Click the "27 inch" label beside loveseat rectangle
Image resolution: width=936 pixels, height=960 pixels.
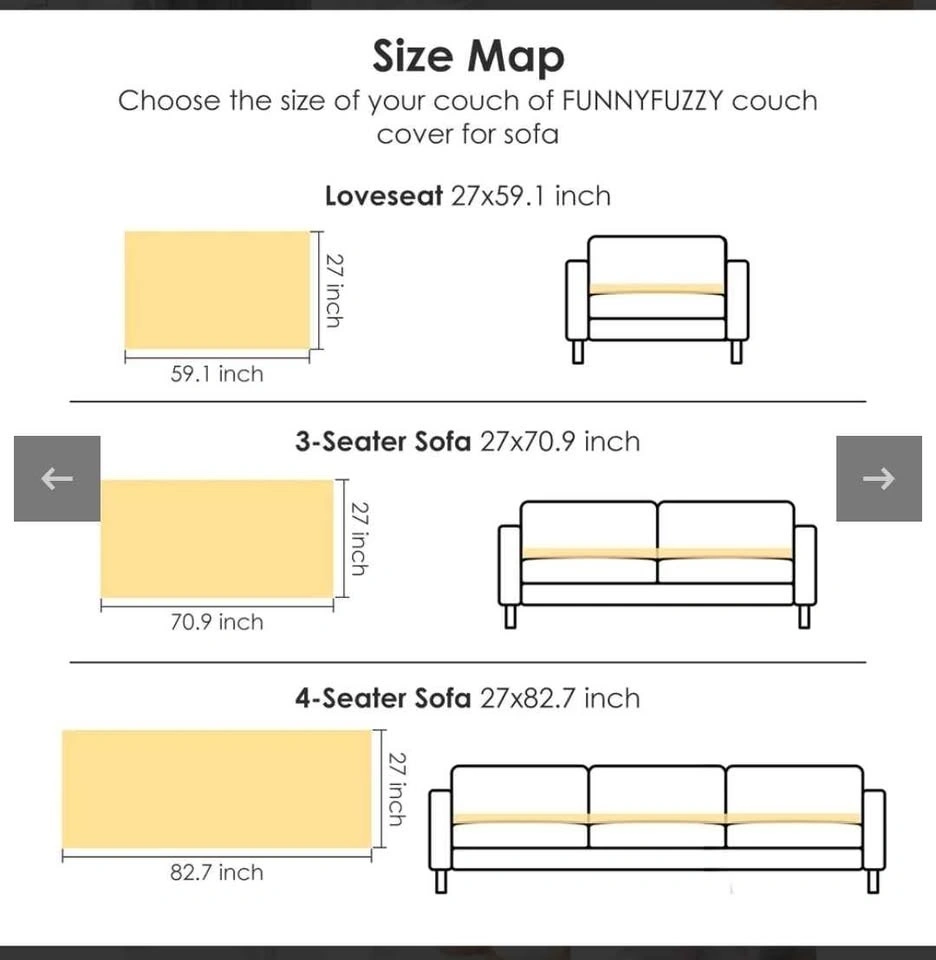[x=334, y=290]
